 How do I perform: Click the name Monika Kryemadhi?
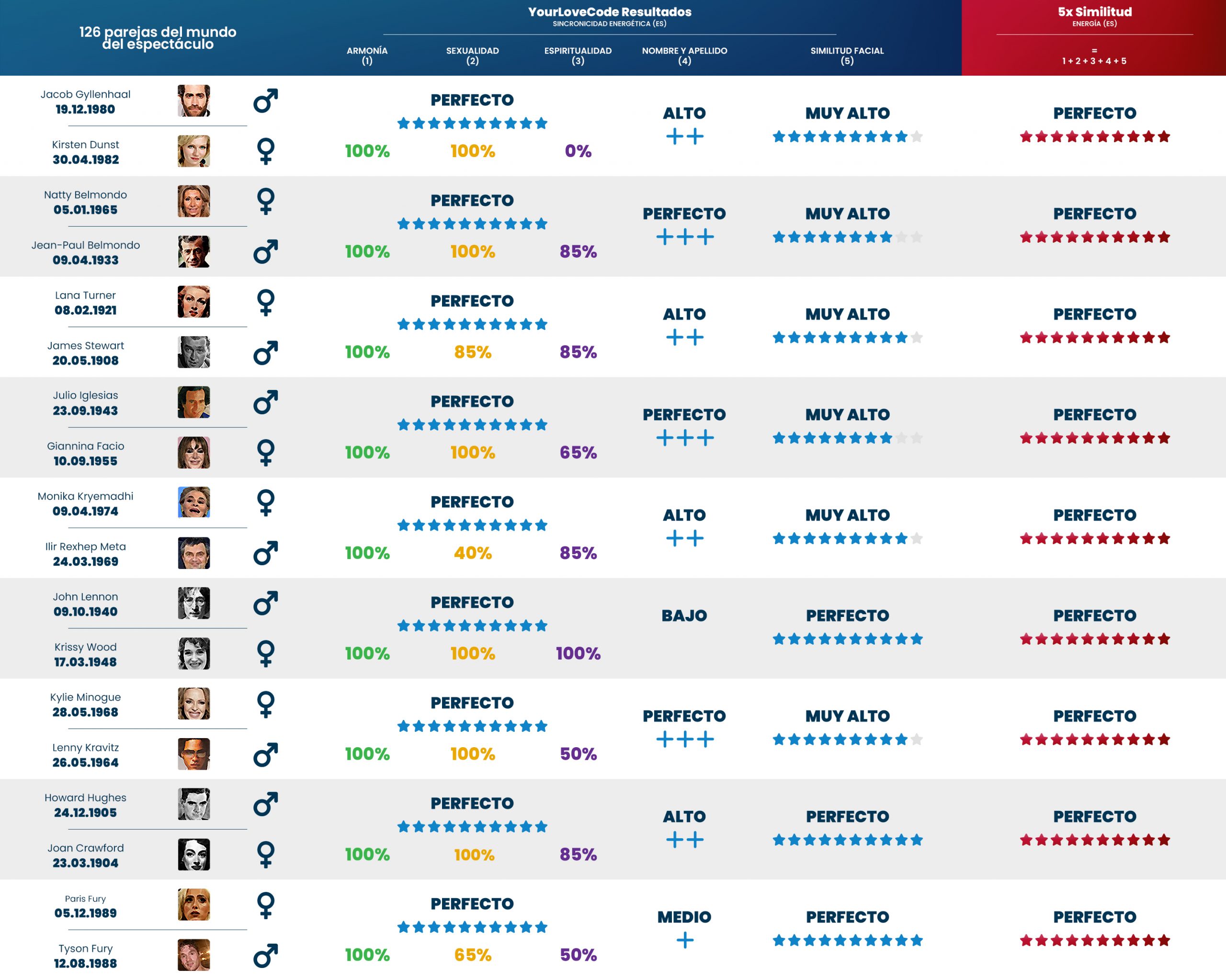coord(85,496)
